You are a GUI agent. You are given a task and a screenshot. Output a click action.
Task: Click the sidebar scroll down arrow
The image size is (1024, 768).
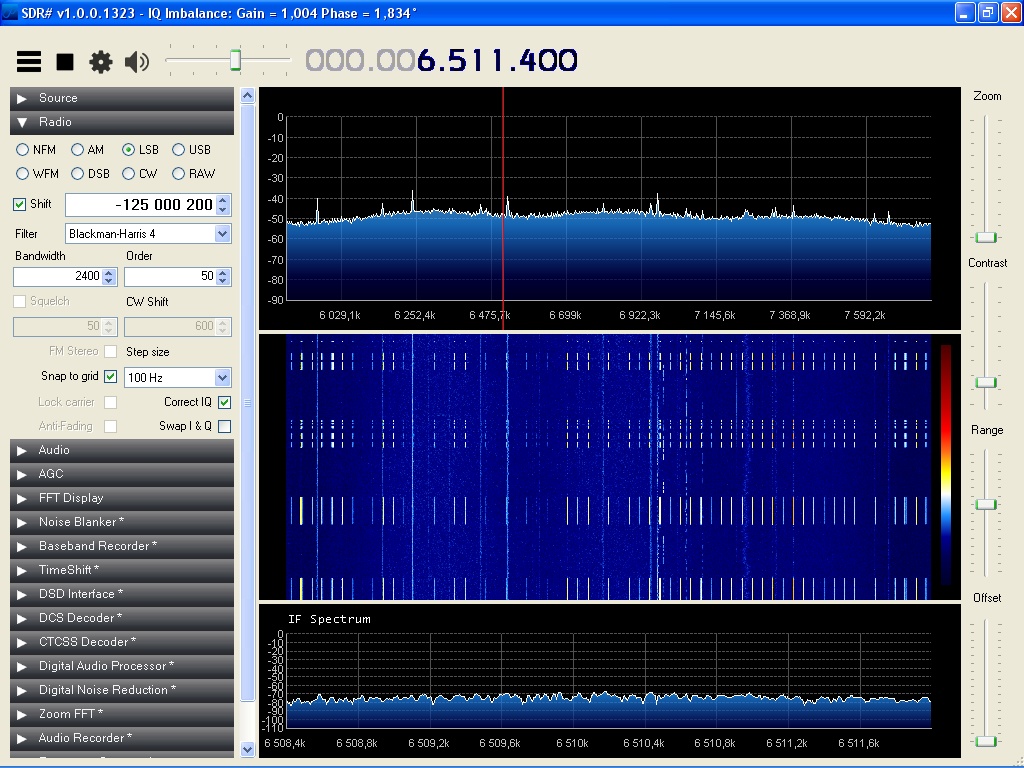(x=248, y=750)
